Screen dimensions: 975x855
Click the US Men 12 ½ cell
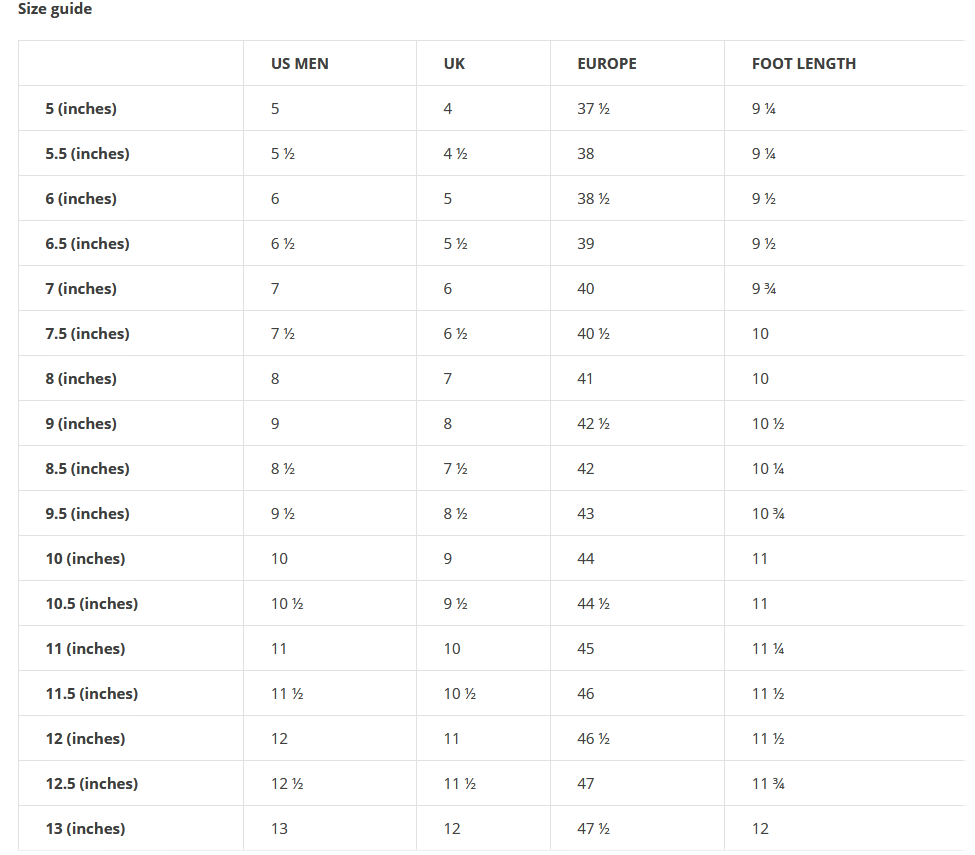point(287,784)
